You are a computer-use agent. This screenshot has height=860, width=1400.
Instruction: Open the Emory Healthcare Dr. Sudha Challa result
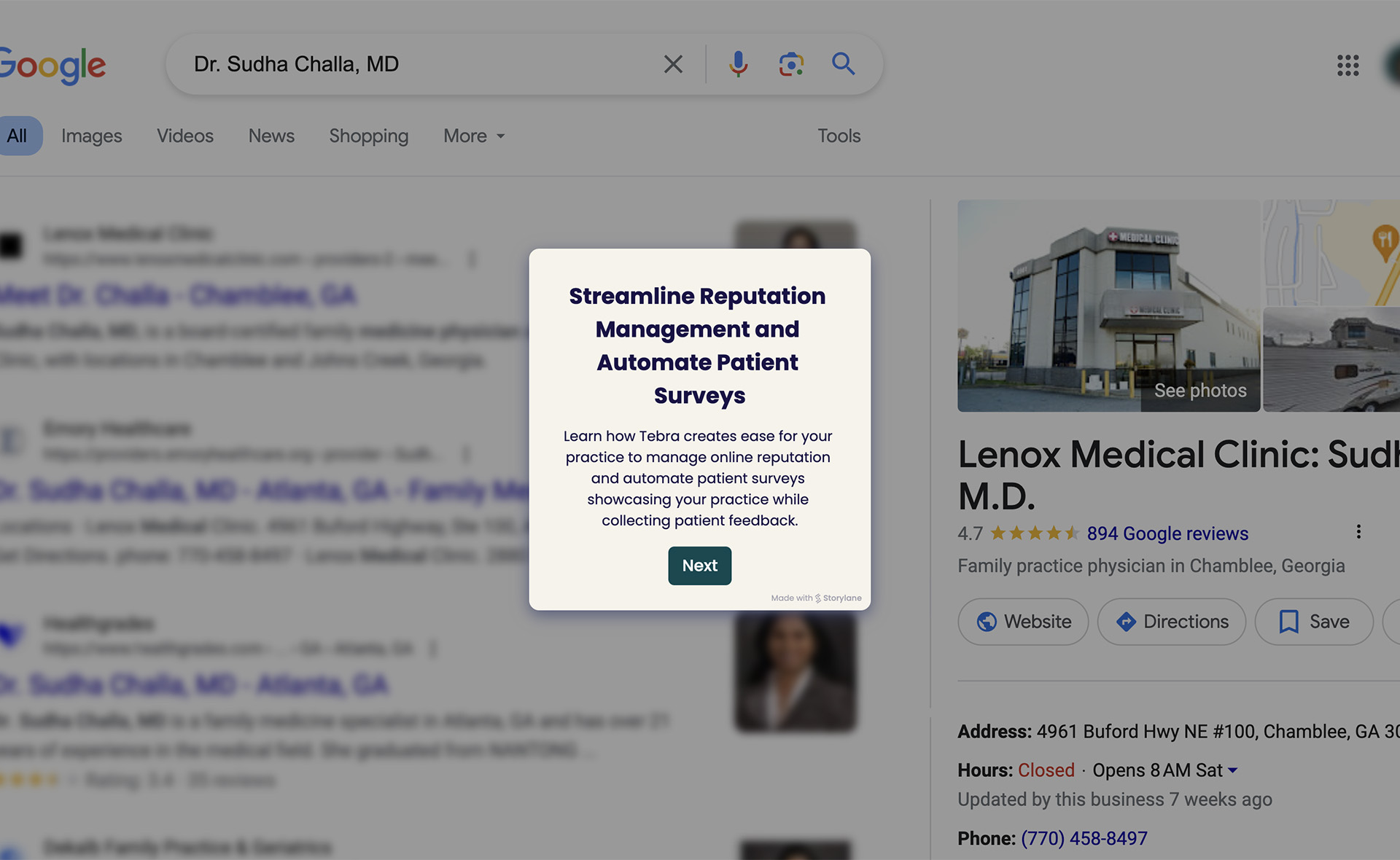click(265, 490)
